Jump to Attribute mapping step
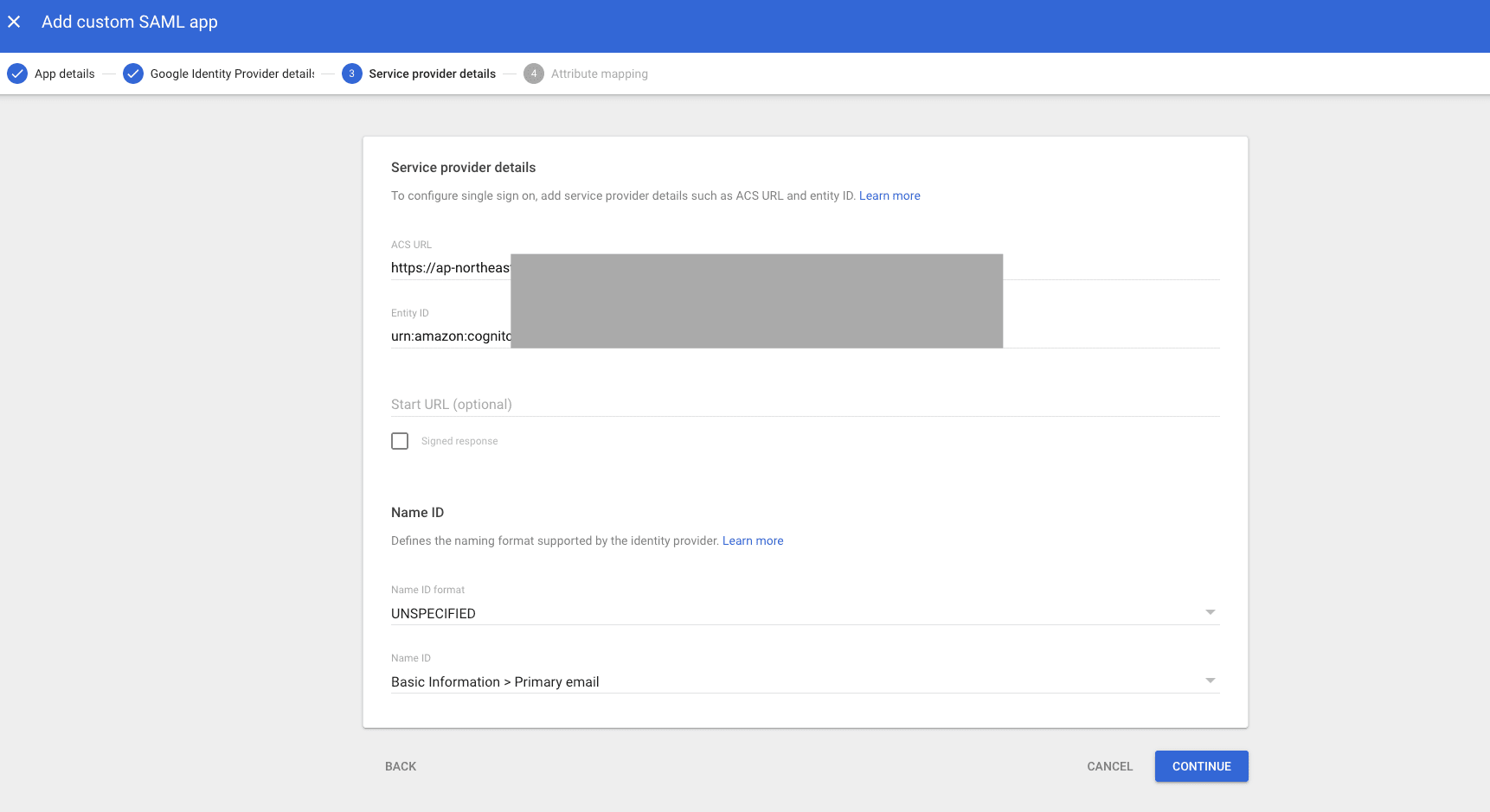Screen dimensions: 1490x812 599,74
